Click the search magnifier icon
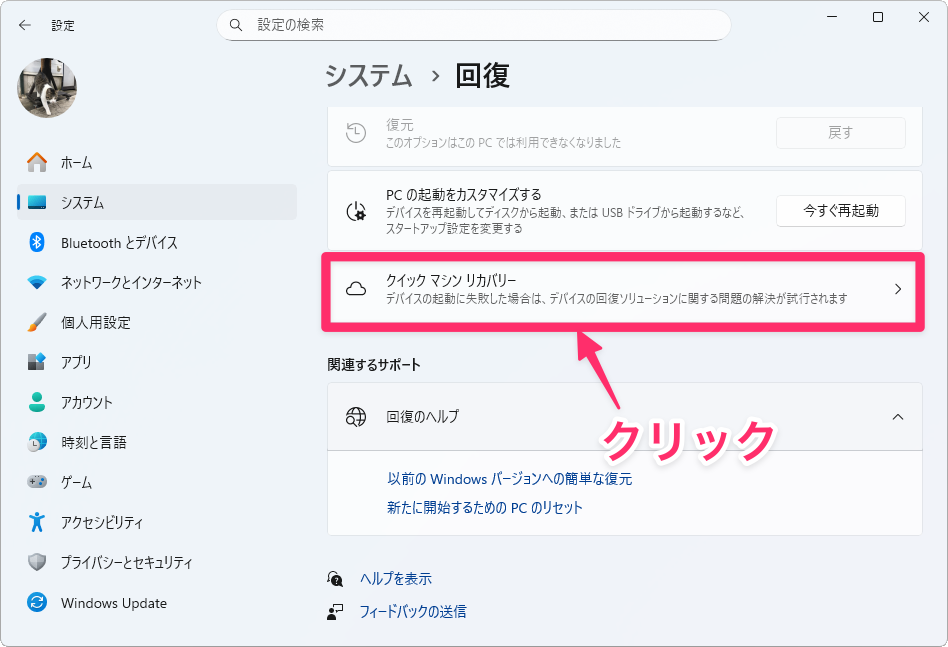Screen dimensions: 948x647 [236, 25]
